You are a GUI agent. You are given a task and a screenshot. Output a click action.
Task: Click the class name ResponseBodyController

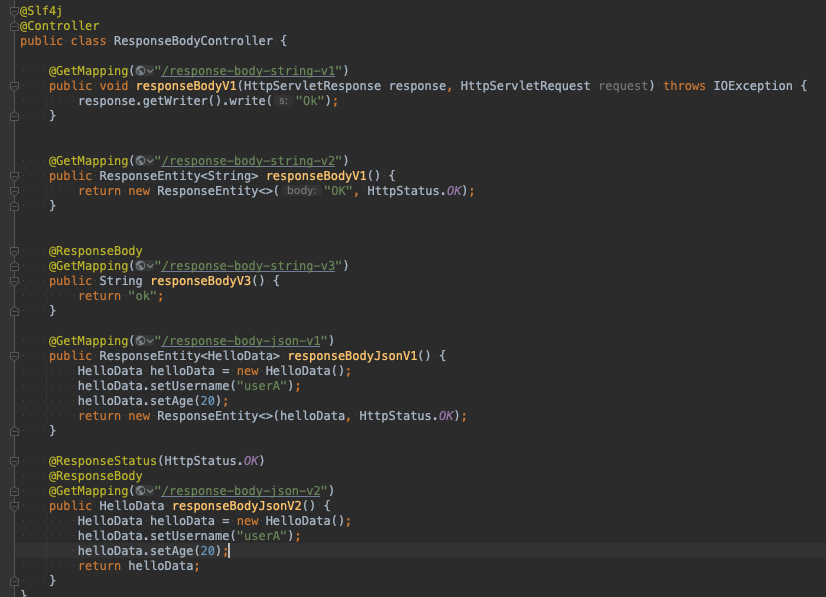click(x=193, y=41)
